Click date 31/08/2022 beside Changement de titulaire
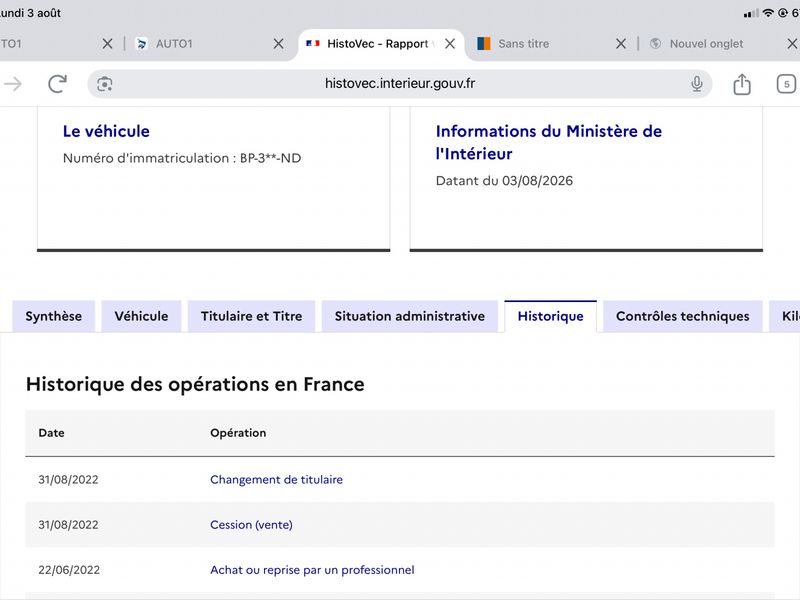 [68, 480]
